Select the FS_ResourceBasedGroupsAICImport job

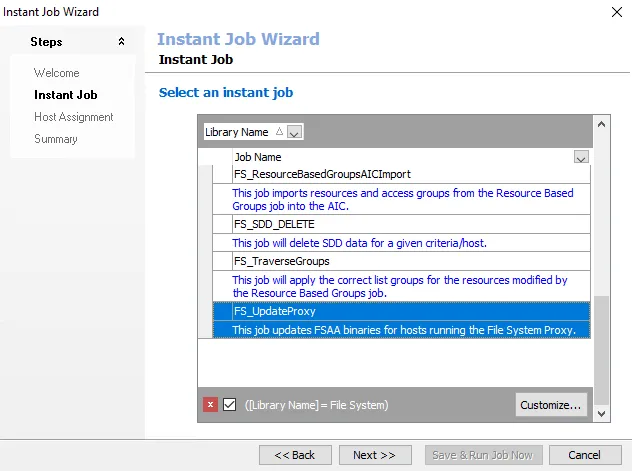pos(401,174)
